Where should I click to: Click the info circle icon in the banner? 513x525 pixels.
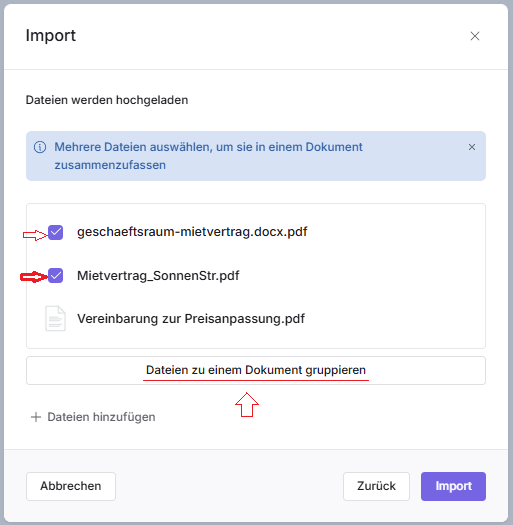(40, 147)
